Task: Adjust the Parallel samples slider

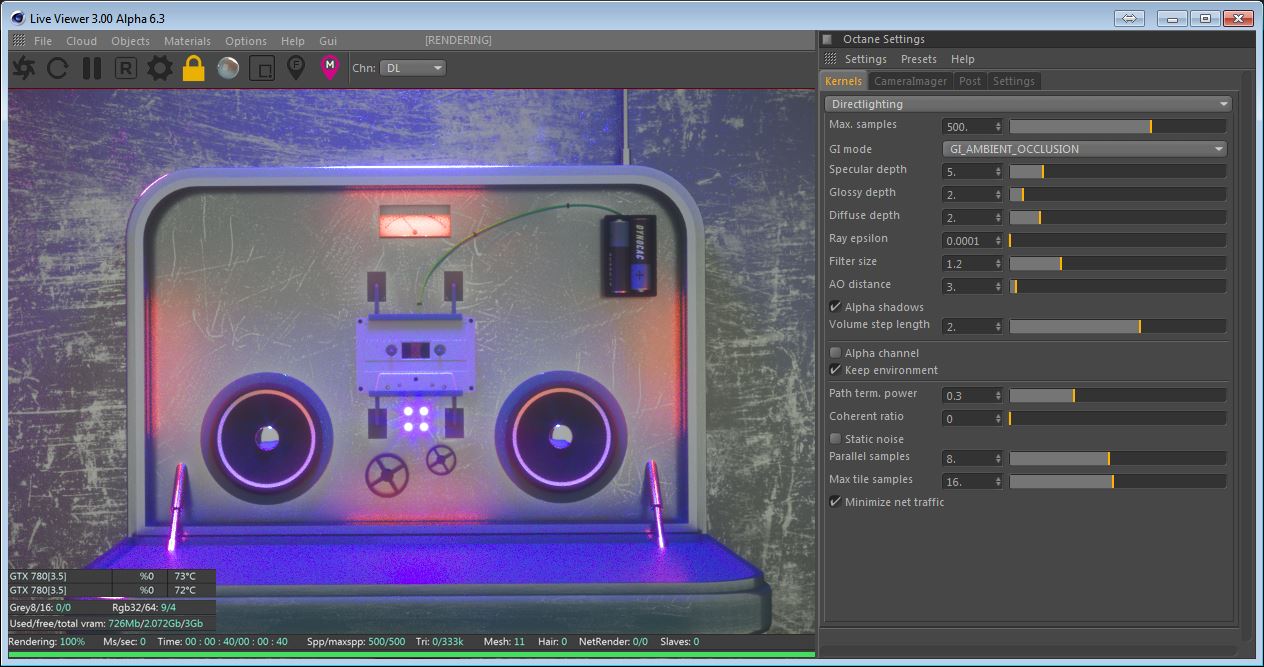Action: (1118, 458)
